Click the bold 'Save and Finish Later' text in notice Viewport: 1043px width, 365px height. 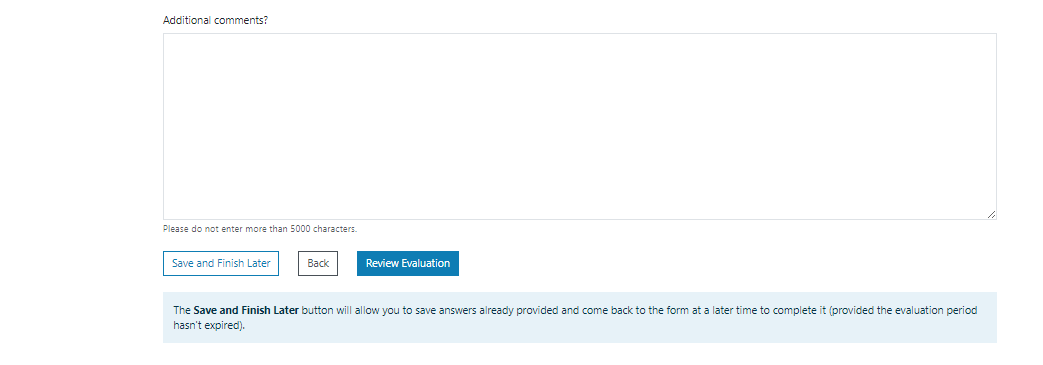246,310
